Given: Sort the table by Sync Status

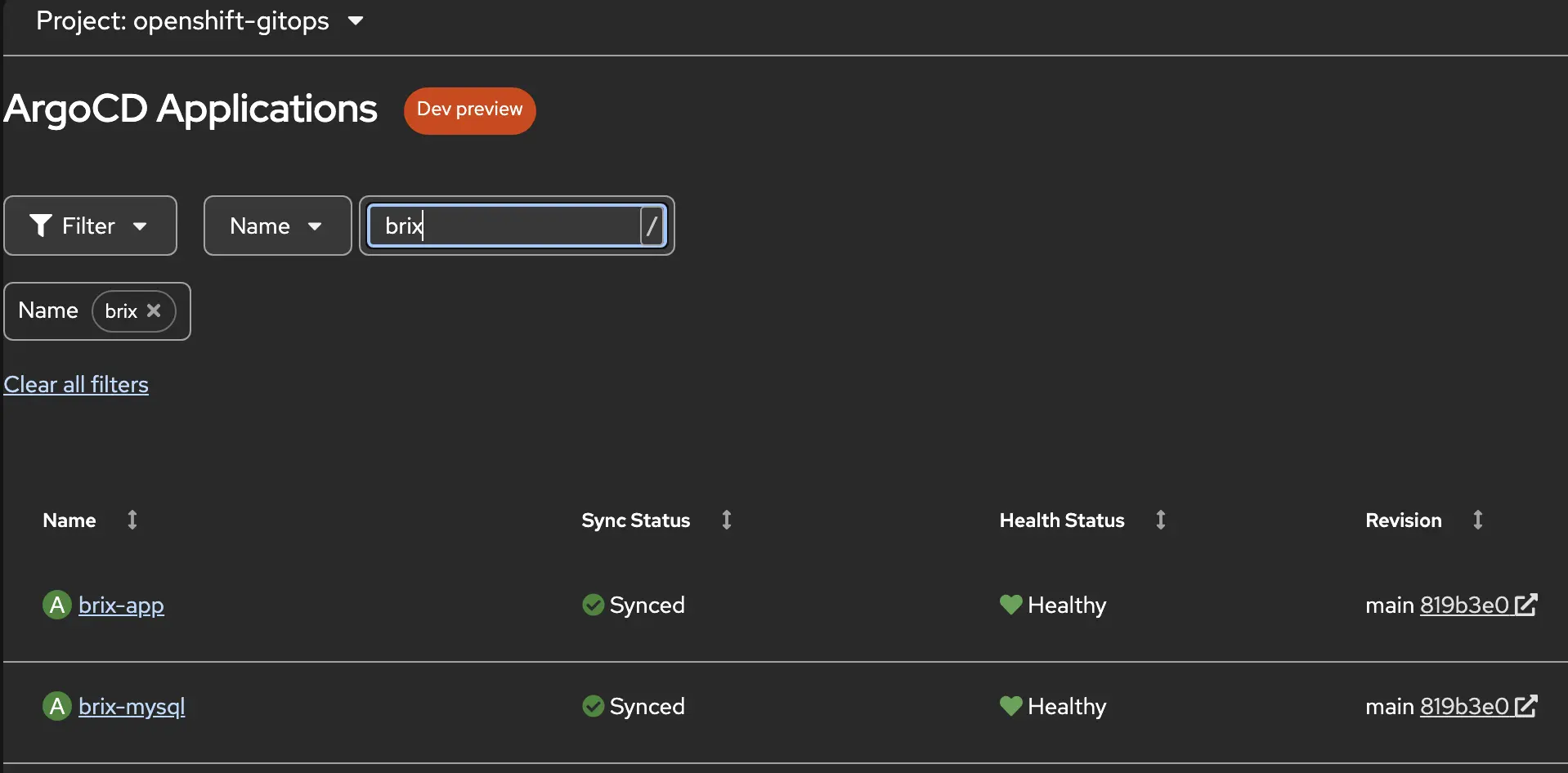Looking at the screenshot, I should click(x=726, y=520).
